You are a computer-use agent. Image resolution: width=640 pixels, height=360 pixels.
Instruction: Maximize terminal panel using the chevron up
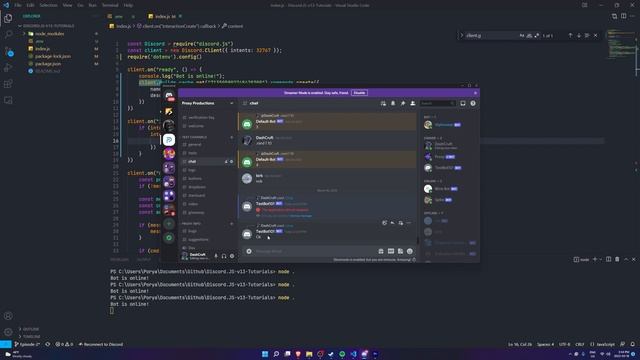626,259
